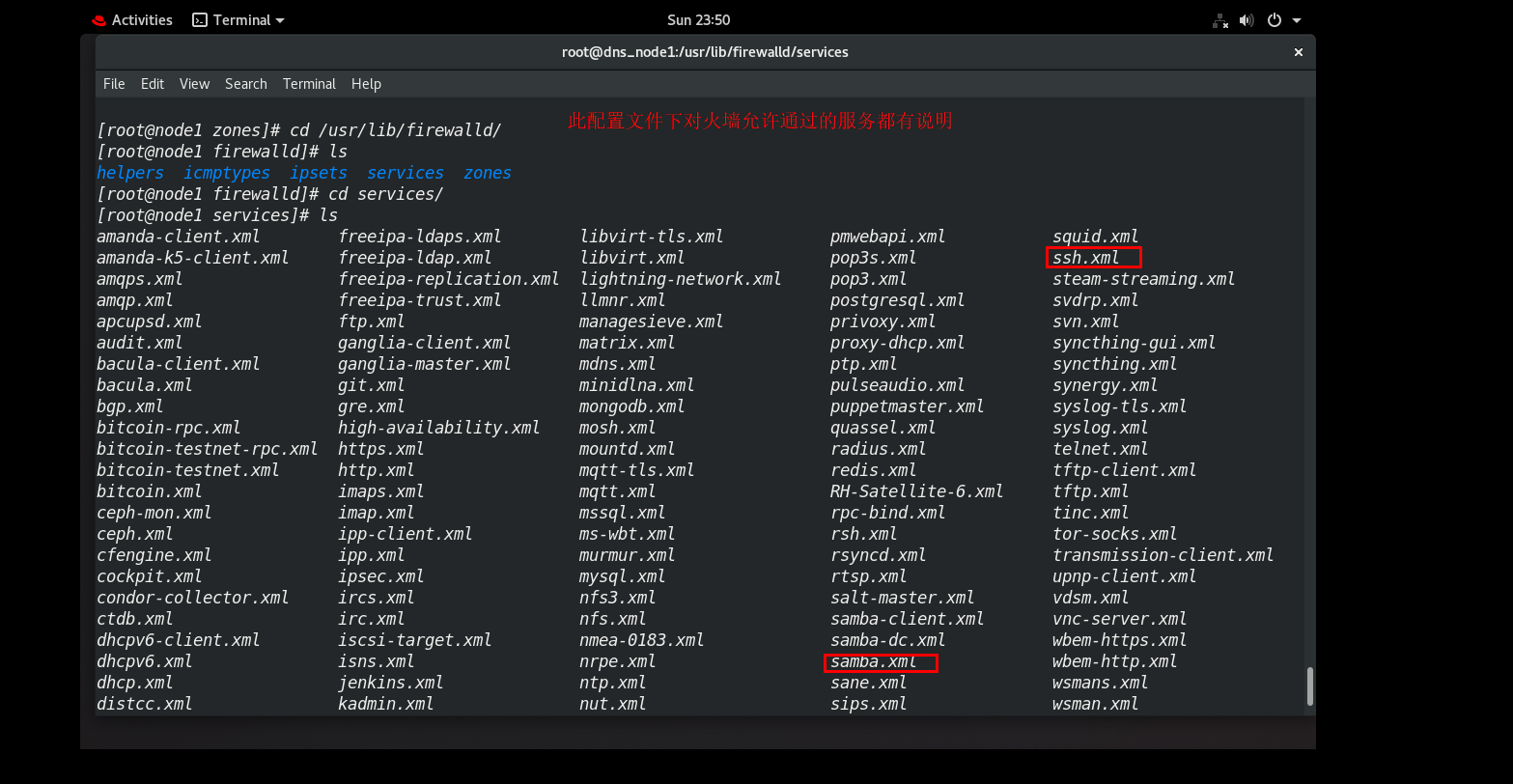This screenshot has height=784, width=1513.
Task: Click puppetmaster.xml file name
Action: pos(908,406)
